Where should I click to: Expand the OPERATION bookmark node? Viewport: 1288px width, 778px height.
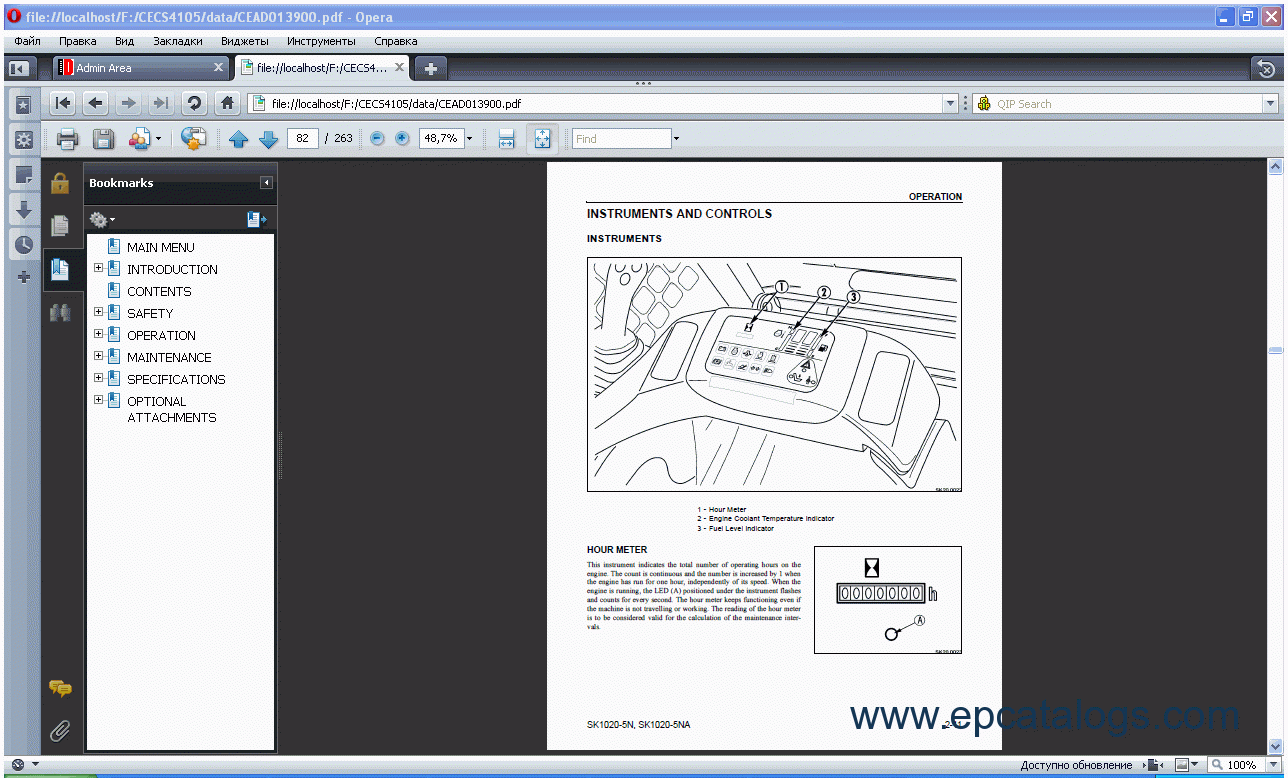tap(98, 335)
